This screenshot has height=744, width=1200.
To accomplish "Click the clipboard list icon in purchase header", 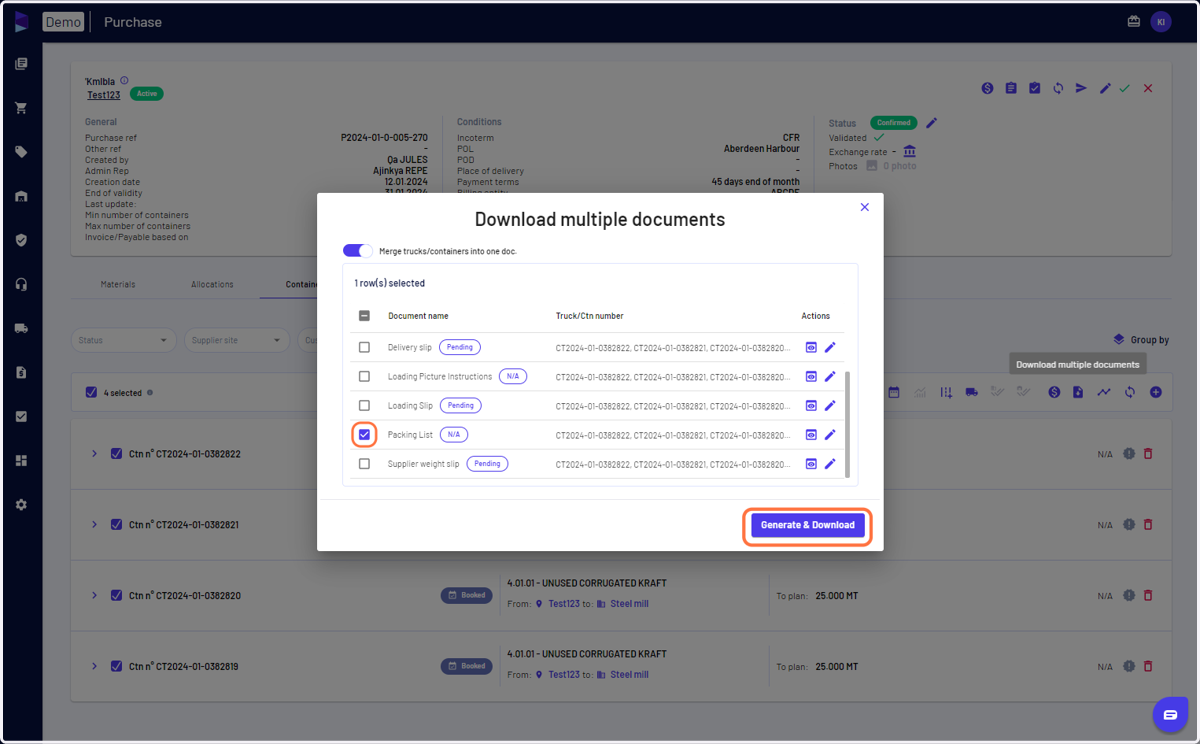I will 1011,88.
